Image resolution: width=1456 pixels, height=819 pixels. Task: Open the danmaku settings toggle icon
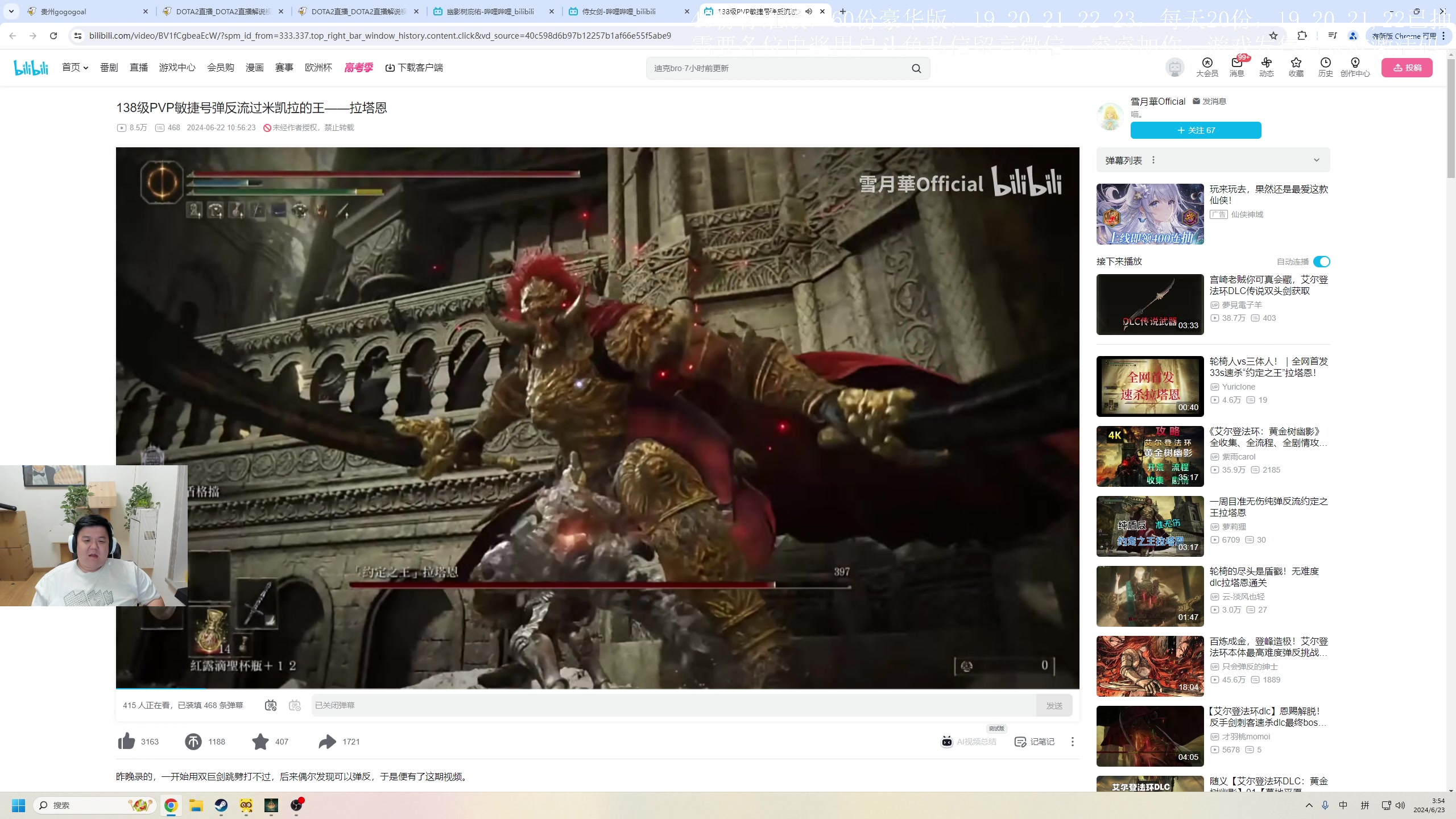tap(295, 705)
